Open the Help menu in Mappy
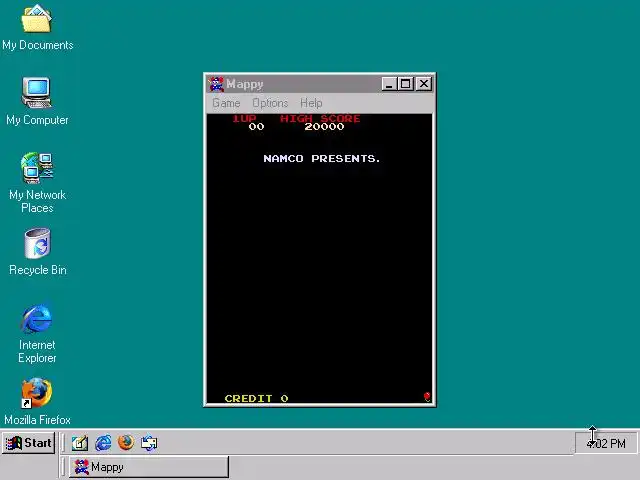The image size is (640, 480). tap(311, 103)
